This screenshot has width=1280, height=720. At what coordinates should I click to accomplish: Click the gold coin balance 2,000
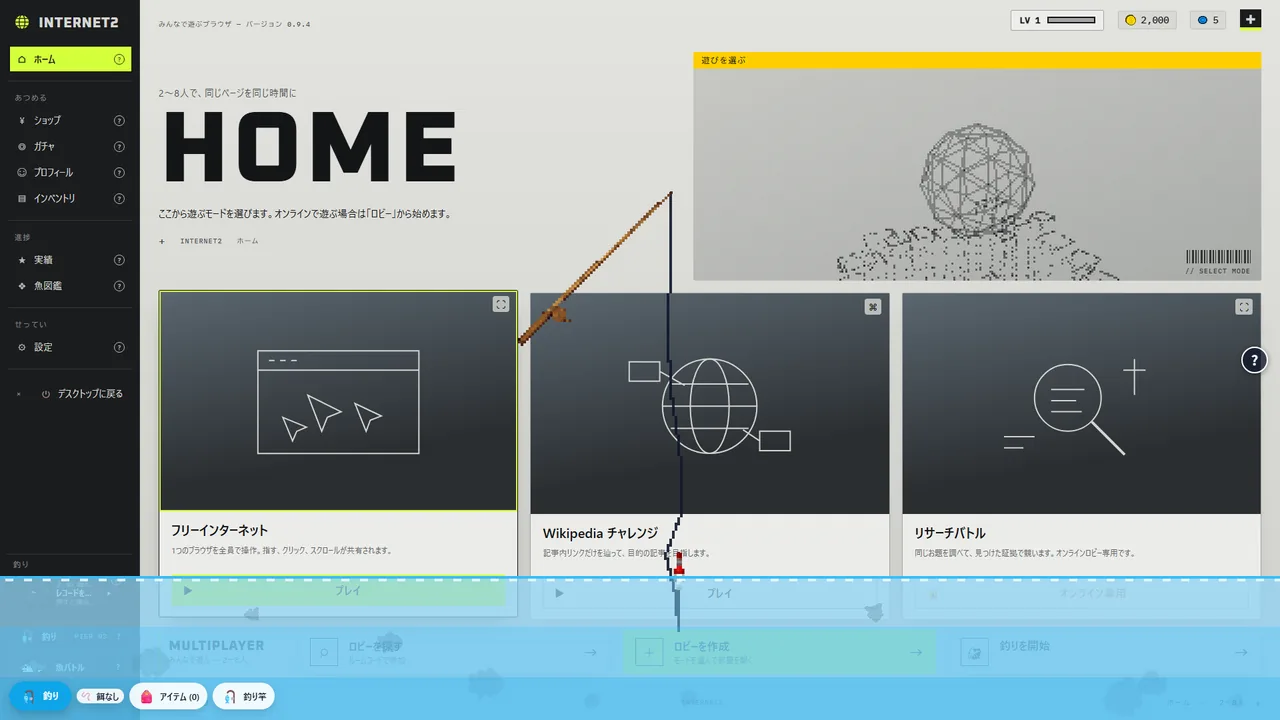1147,20
